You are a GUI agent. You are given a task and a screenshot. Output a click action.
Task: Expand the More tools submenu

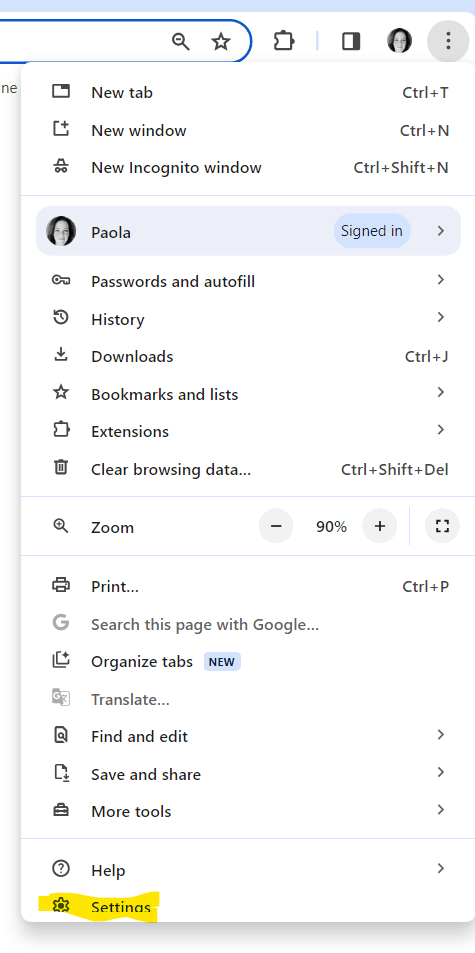click(248, 811)
